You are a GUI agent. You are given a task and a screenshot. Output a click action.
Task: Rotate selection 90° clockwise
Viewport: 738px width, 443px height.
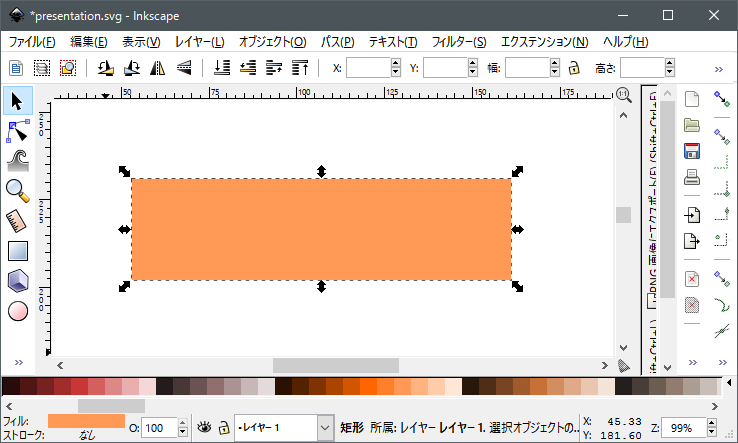pos(132,68)
